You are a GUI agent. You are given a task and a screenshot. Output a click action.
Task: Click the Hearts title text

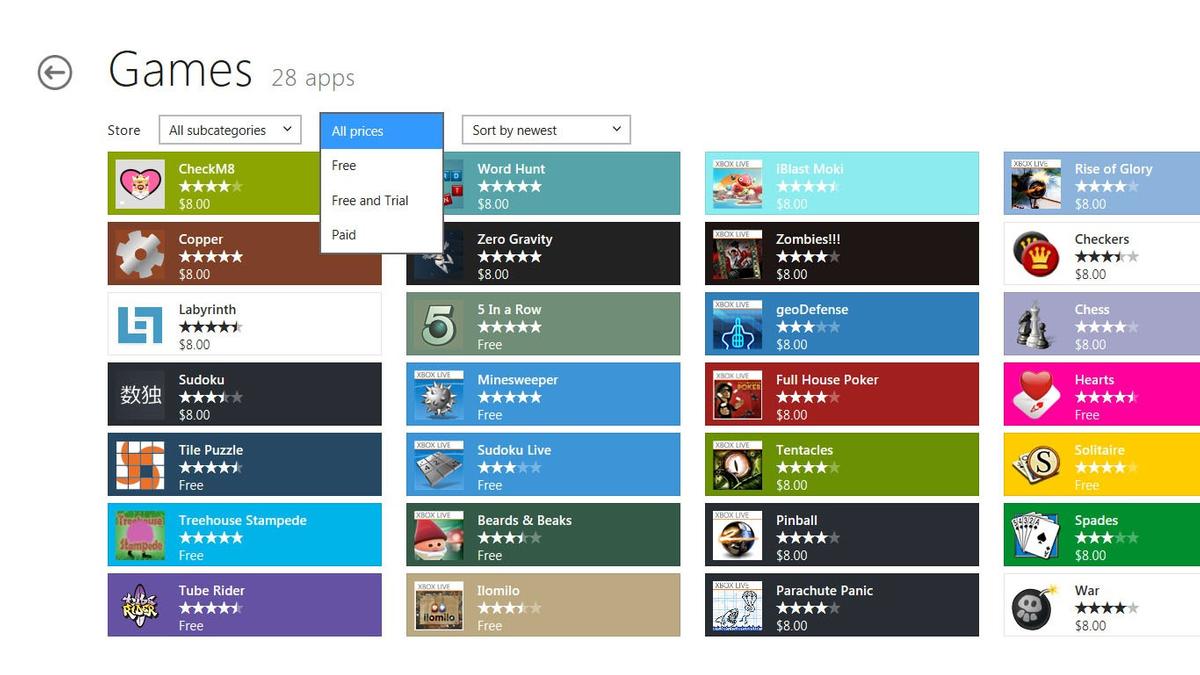tap(1094, 380)
